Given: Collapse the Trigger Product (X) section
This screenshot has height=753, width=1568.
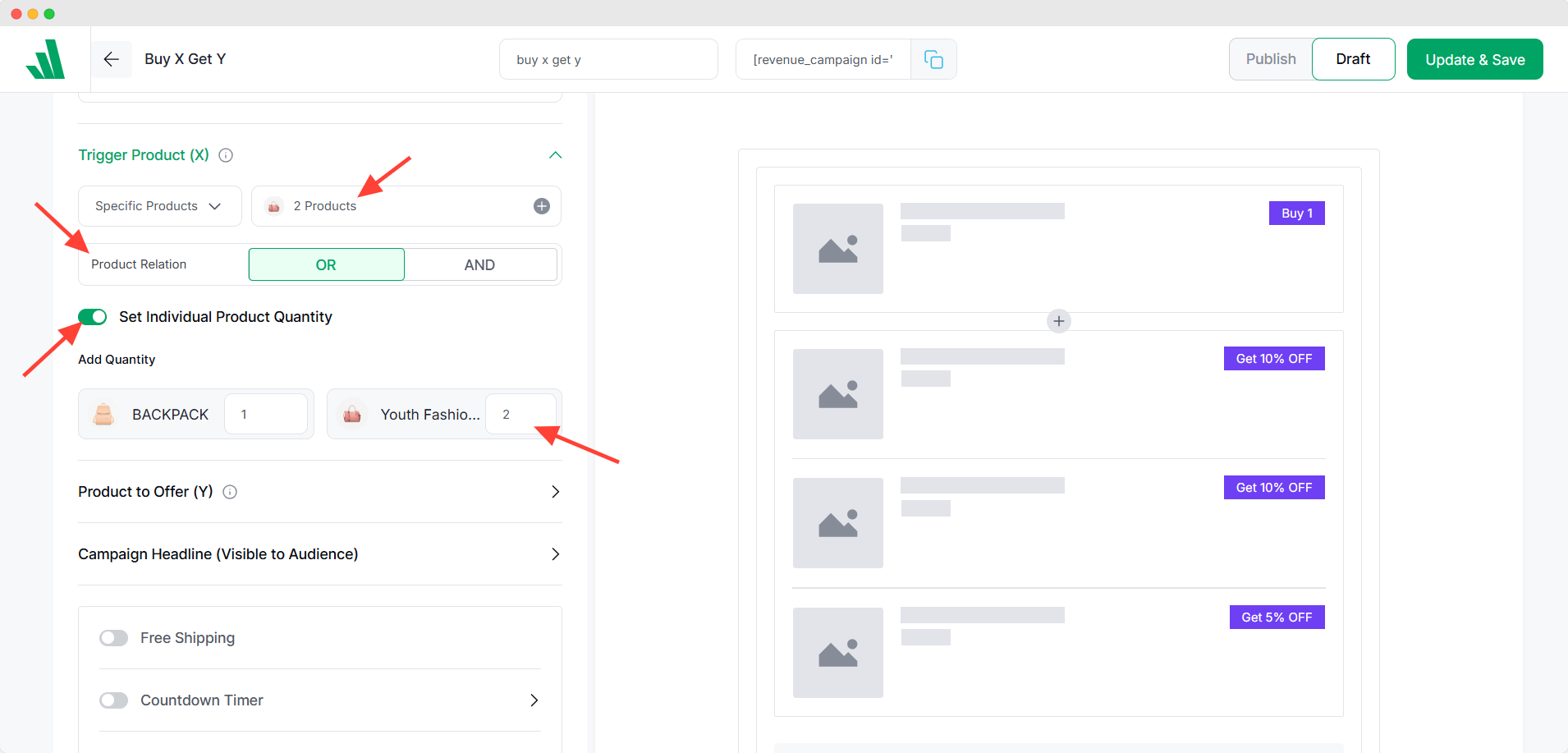Looking at the screenshot, I should click(x=556, y=155).
